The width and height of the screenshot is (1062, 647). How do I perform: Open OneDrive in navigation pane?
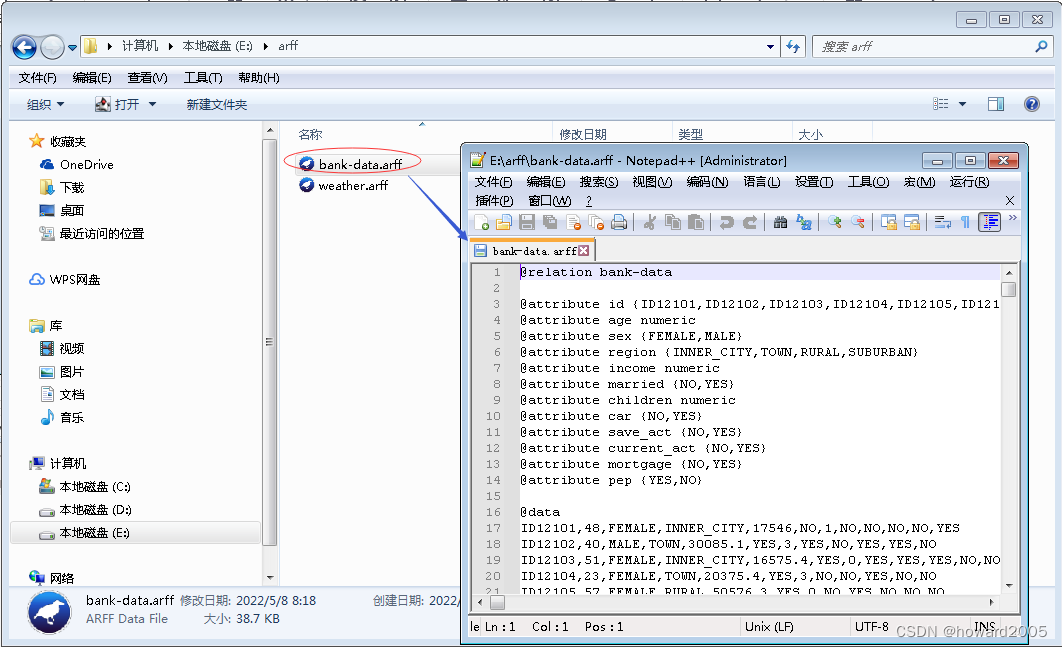(87, 165)
